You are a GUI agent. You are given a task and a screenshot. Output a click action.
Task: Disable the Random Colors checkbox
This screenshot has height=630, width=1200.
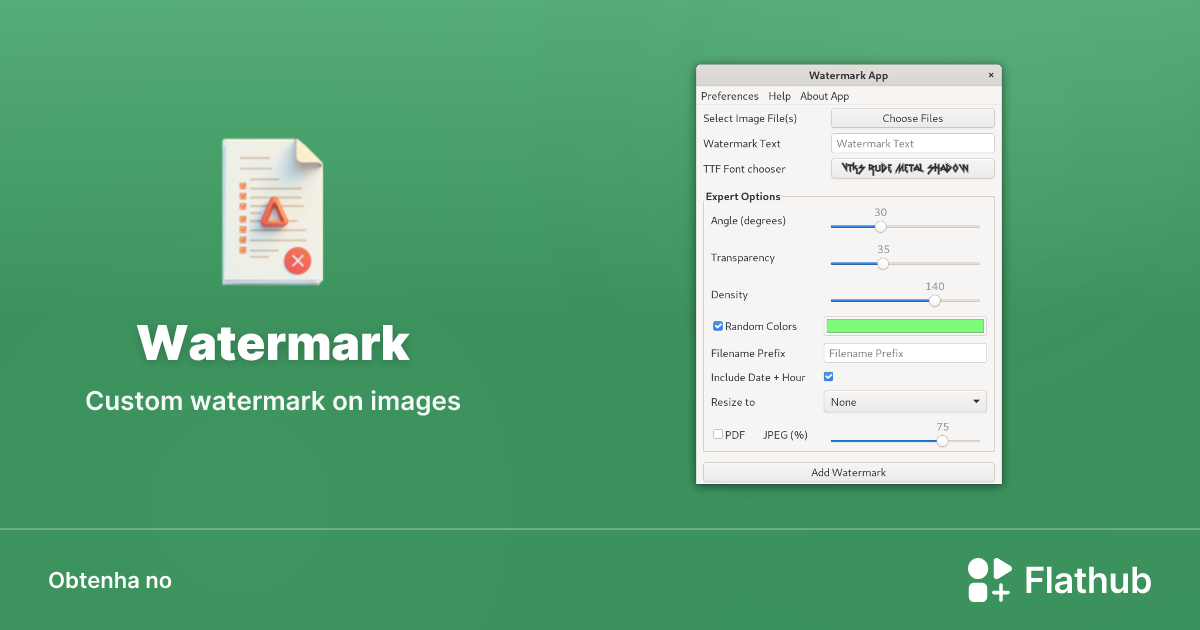(717, 325)
